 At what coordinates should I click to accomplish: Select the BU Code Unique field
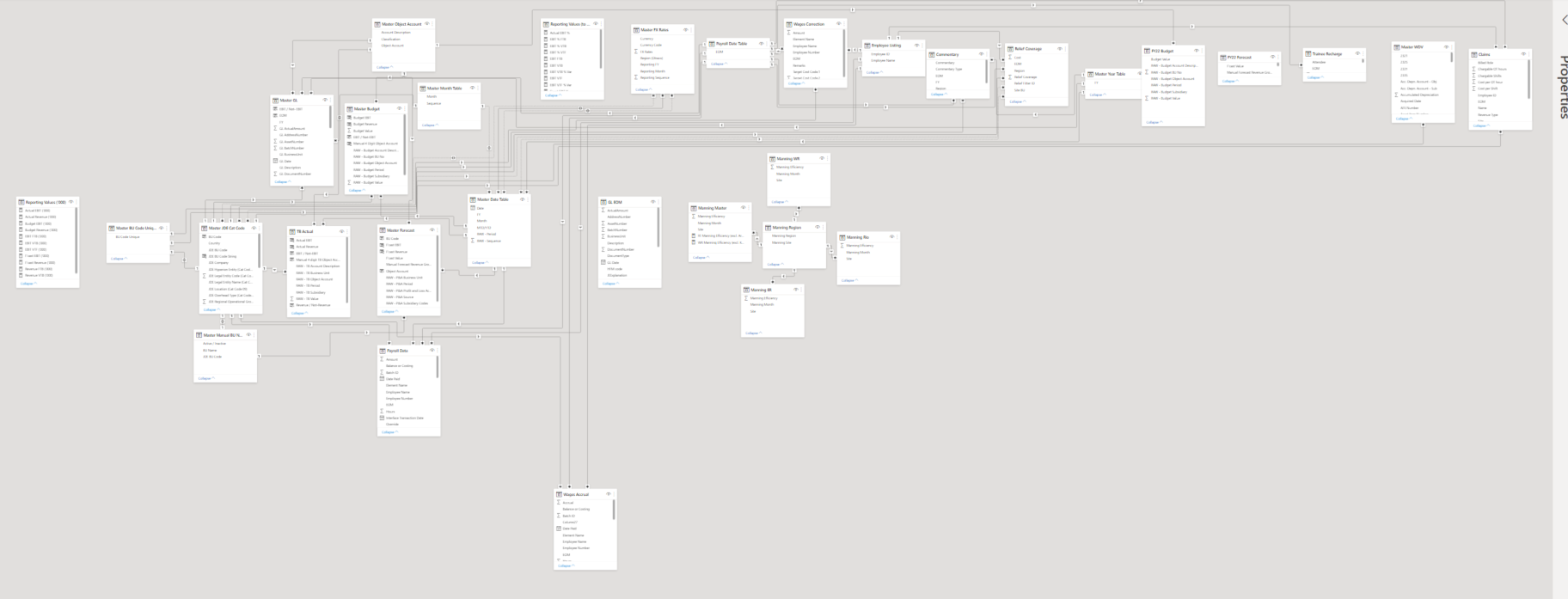[x=127, y=236]
